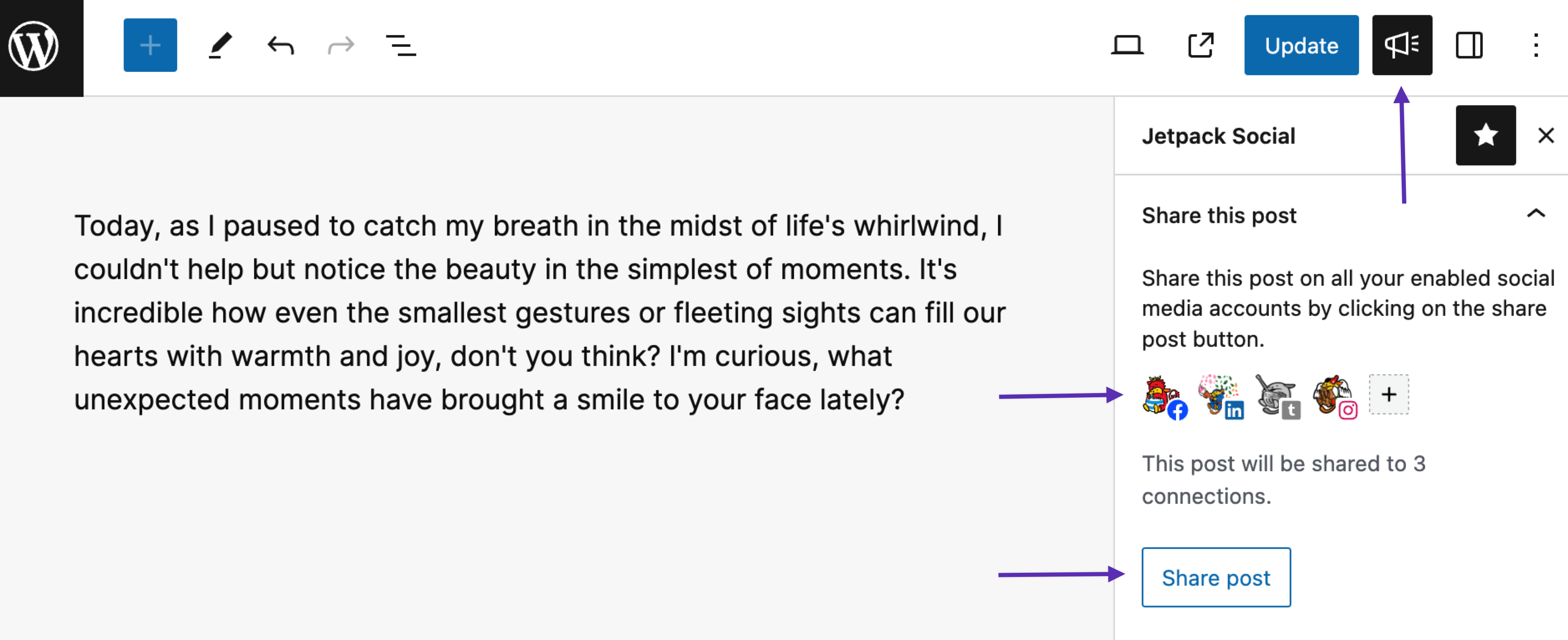This screenshot has height=640, width=1568.
Task: Undo the last change
Action: [x=280, y=45]
